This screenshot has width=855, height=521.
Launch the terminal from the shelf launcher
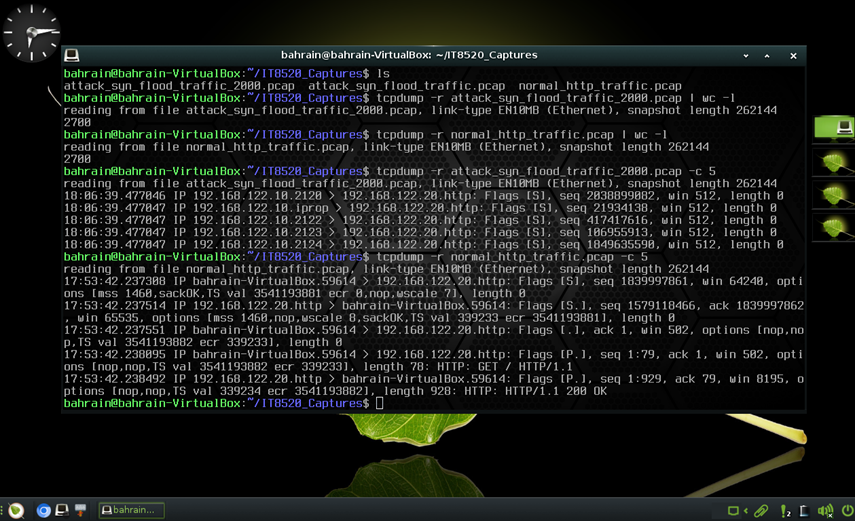(x=62, y=510)
